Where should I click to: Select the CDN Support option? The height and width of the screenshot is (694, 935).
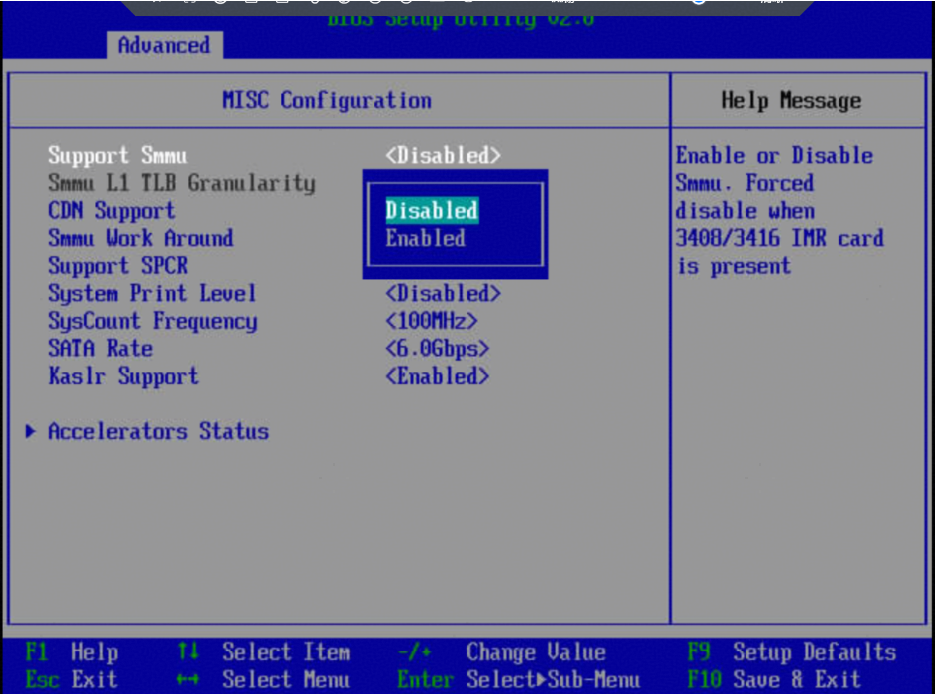(x=111, y=211)
